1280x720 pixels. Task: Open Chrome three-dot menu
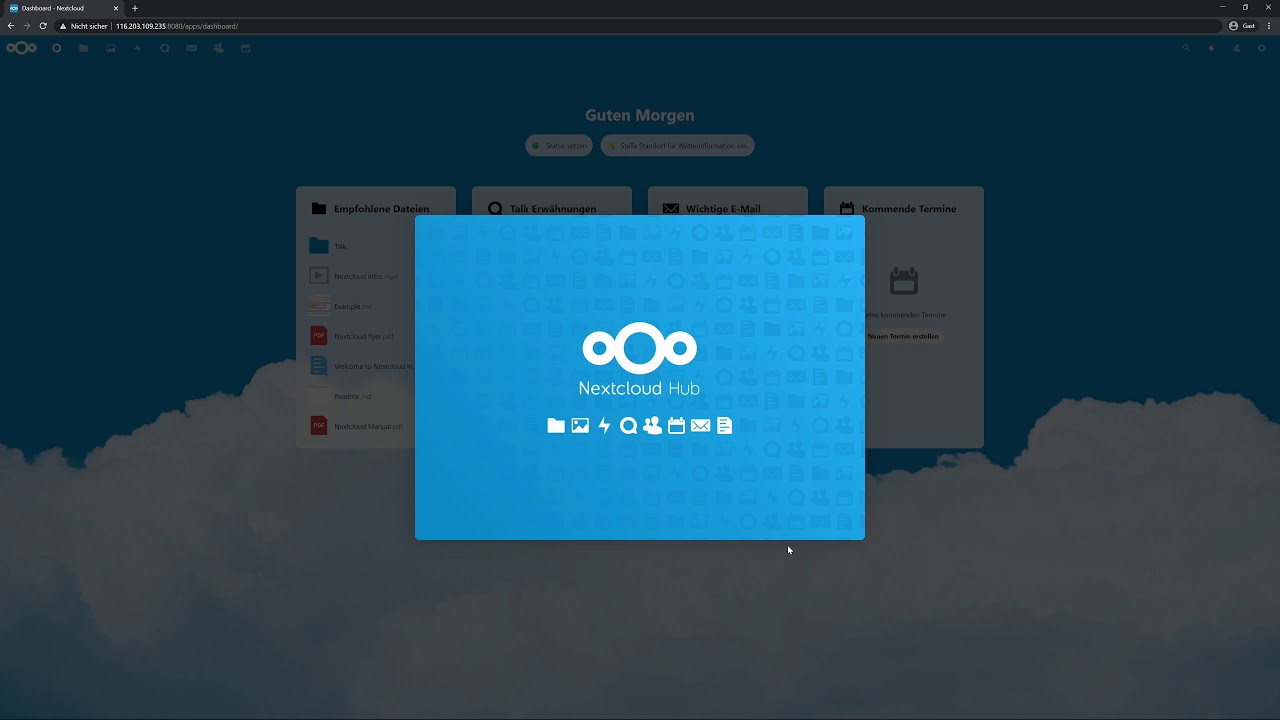(1268, 26)
